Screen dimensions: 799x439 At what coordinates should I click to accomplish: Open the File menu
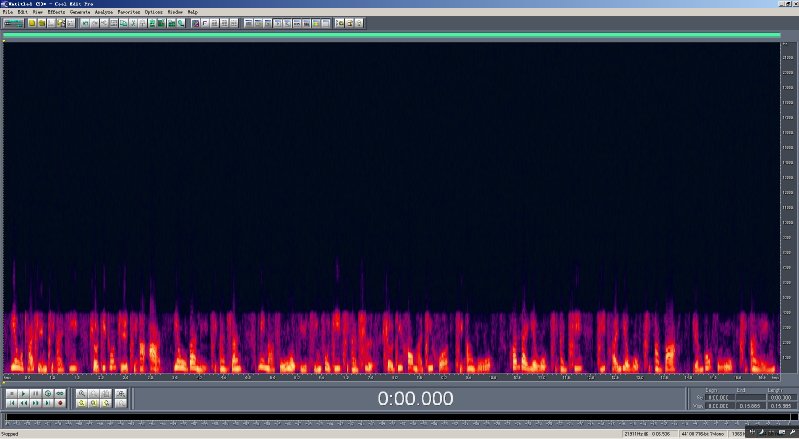[8, 12]
